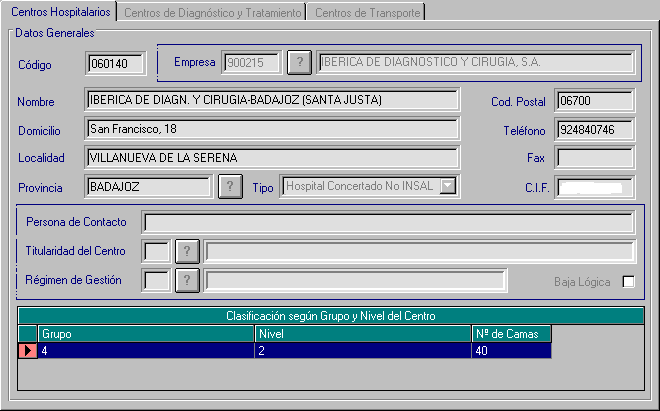Image resolution: width=660 pixels, height=411 pixels.
Task: Click the Código input field
Action: pos(116,65)
